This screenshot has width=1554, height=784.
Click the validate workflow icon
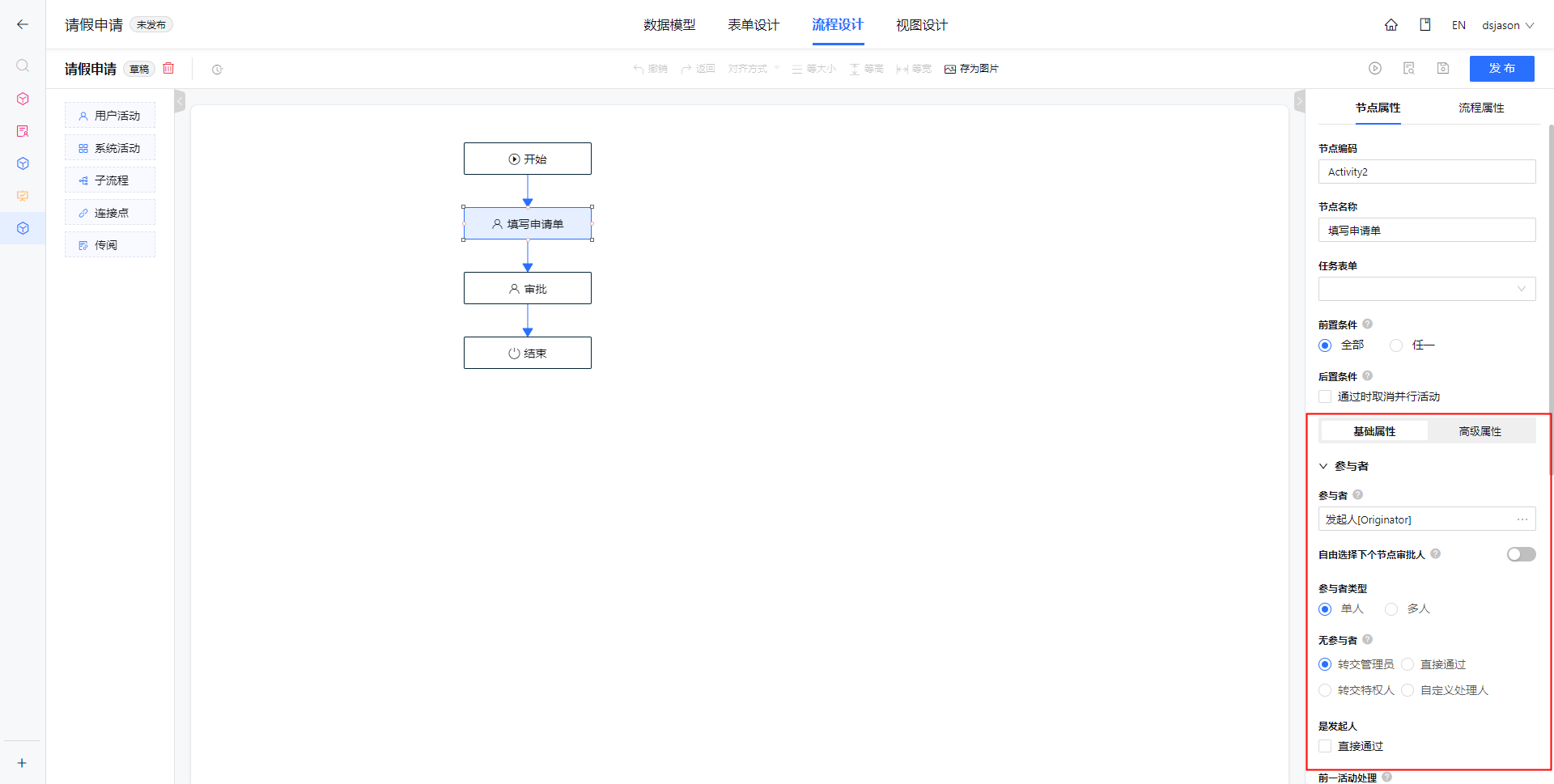(x=1409, y=68)
